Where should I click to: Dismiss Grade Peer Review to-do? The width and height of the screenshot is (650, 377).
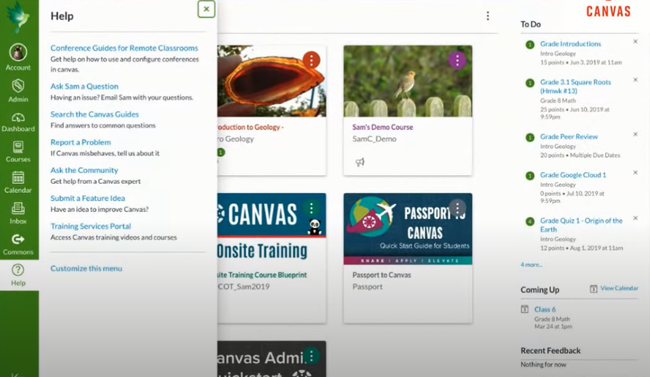(x=635, y=134)
